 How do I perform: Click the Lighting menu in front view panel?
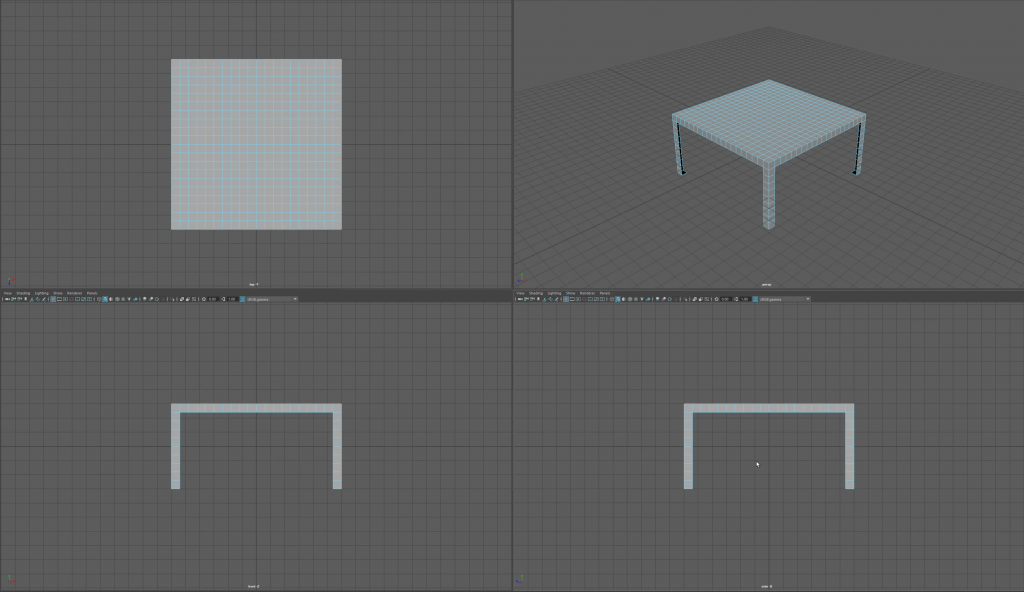click(40, 293)
